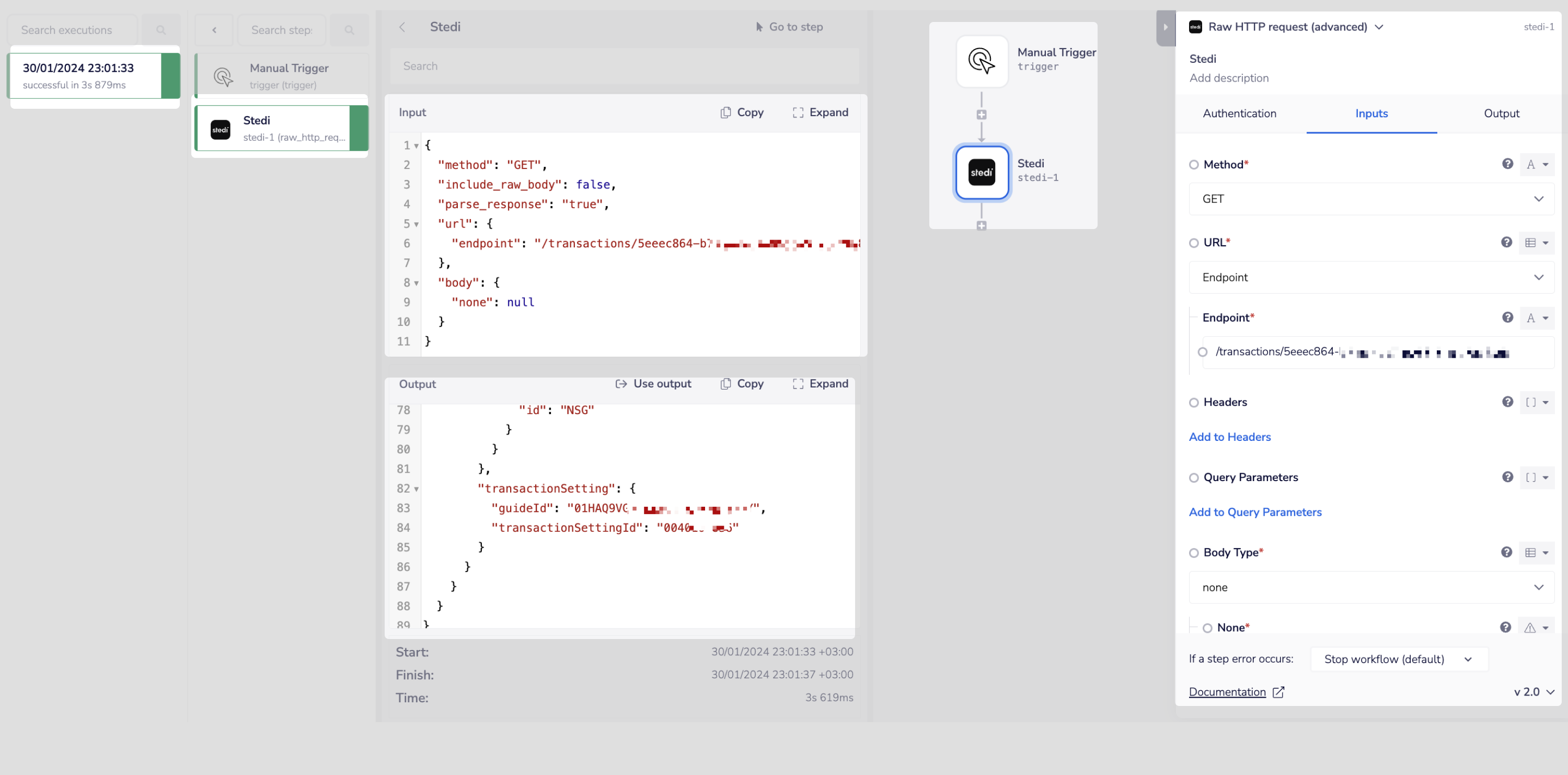This screenshot has width=1568, height=775.
Task: Click the Stedi node icon on canvas
Action: pos(981,172)
